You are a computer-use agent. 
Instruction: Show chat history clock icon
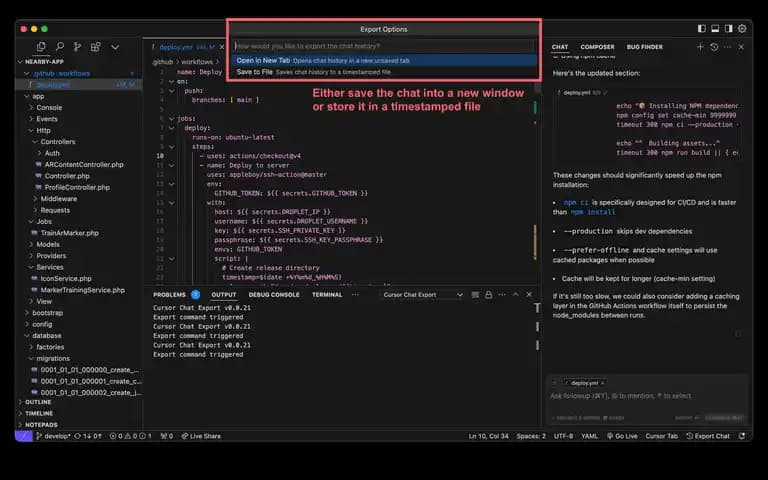coord(714,47)
